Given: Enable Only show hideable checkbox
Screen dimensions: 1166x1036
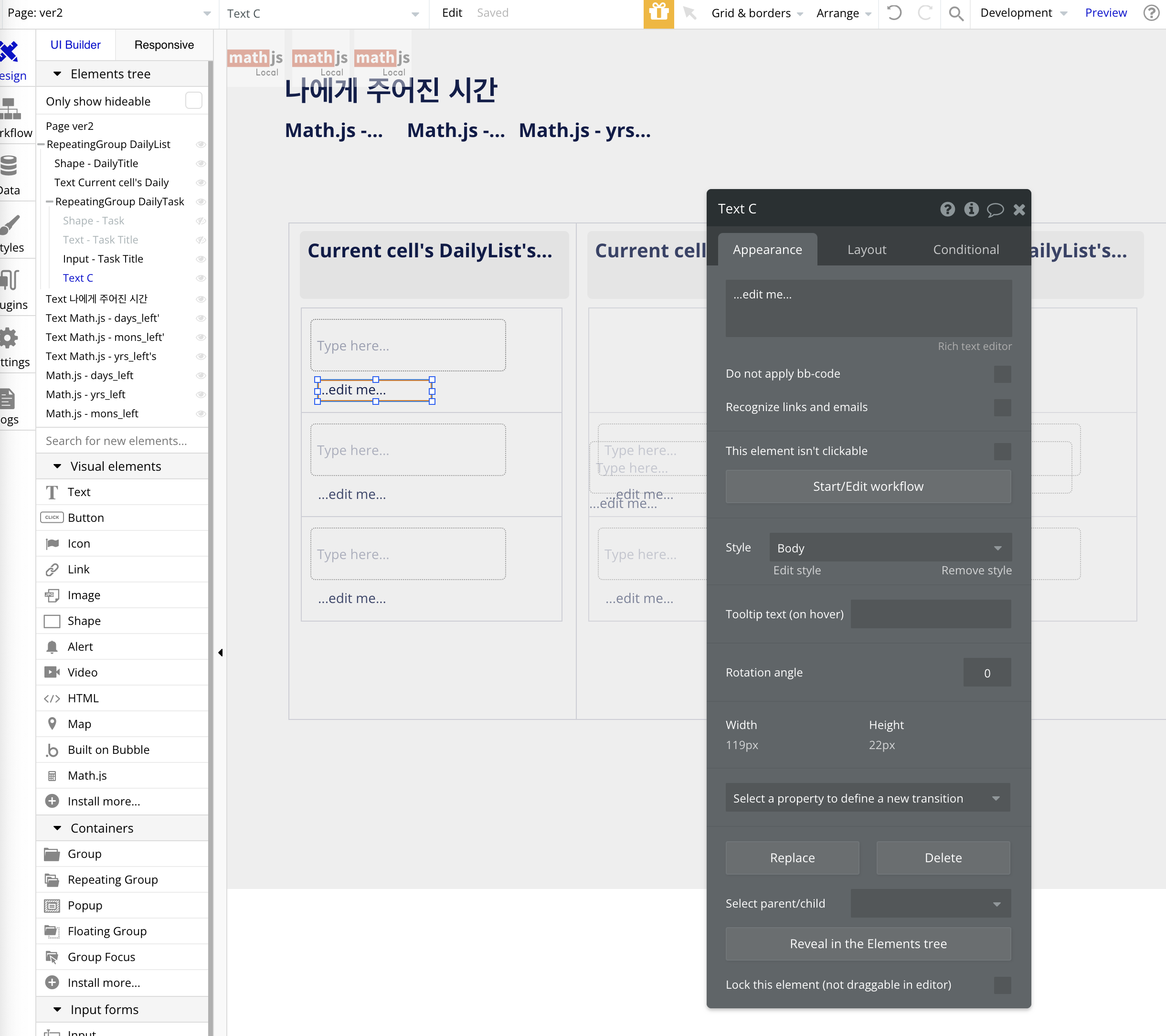Looking at the screenshot, I should [x=193, y=101].
